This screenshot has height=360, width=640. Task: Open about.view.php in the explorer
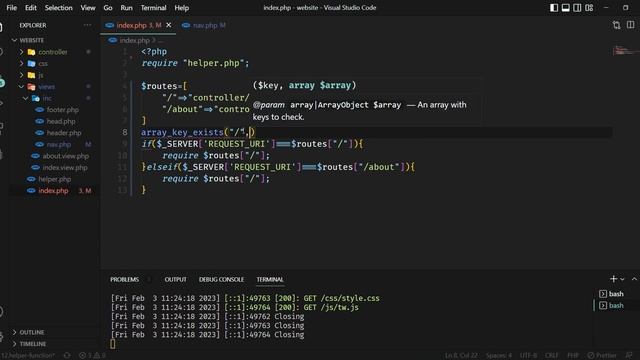(x=65, y=156)
